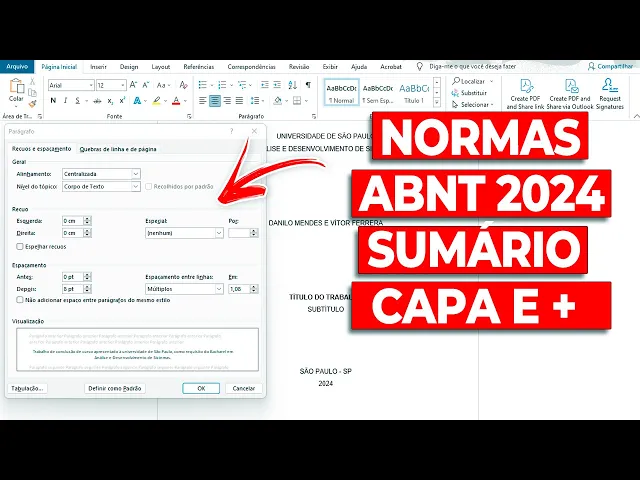Apply strikethrough formatting

pos(97,101)
